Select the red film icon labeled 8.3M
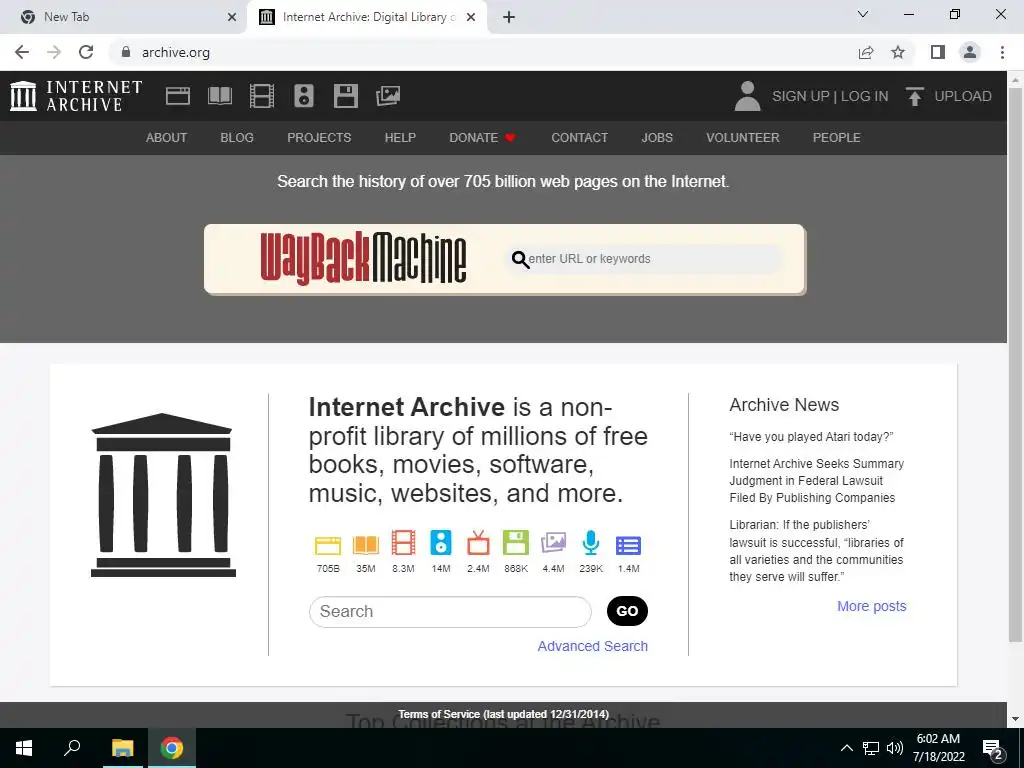This screenshot has height=768, width=1024. click(403, 543)
